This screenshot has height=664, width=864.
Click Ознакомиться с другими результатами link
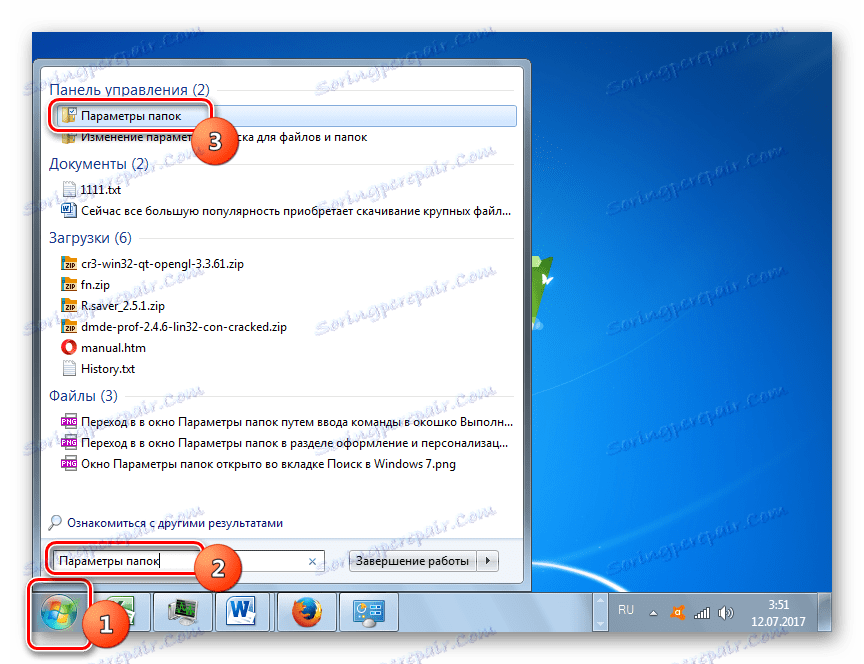173,522
